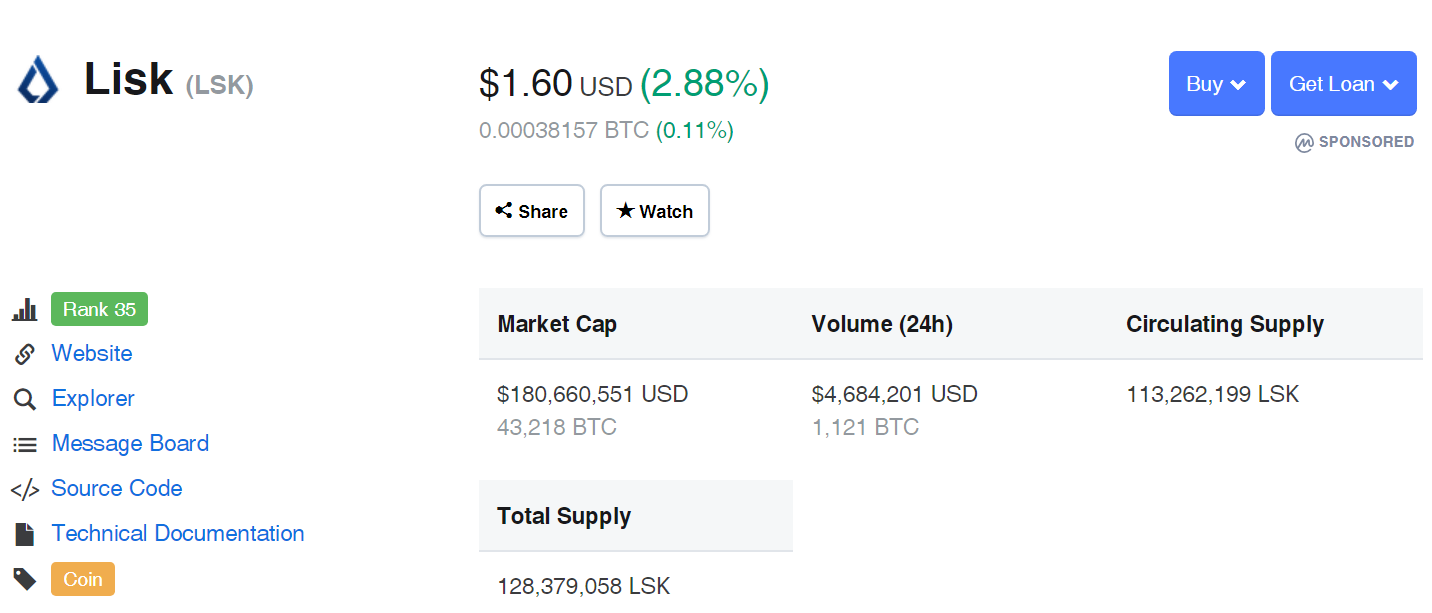
Task: Click the code brackets Source Code icon
Action: pos(25,489)
